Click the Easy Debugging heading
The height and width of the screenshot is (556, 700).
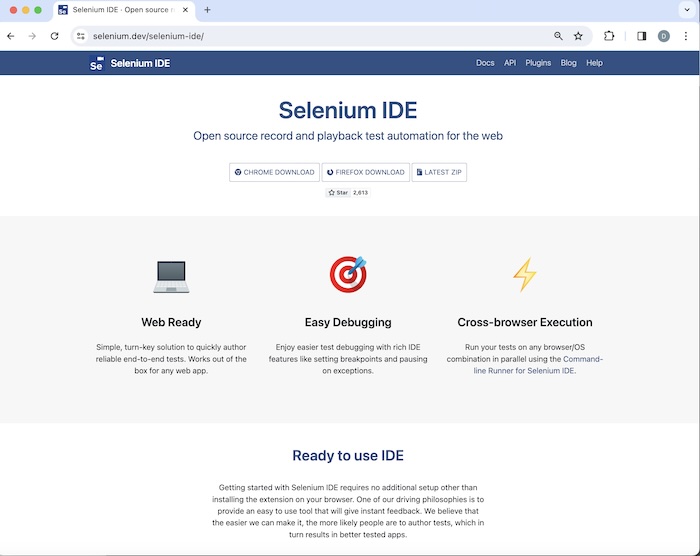pos(348,322)
